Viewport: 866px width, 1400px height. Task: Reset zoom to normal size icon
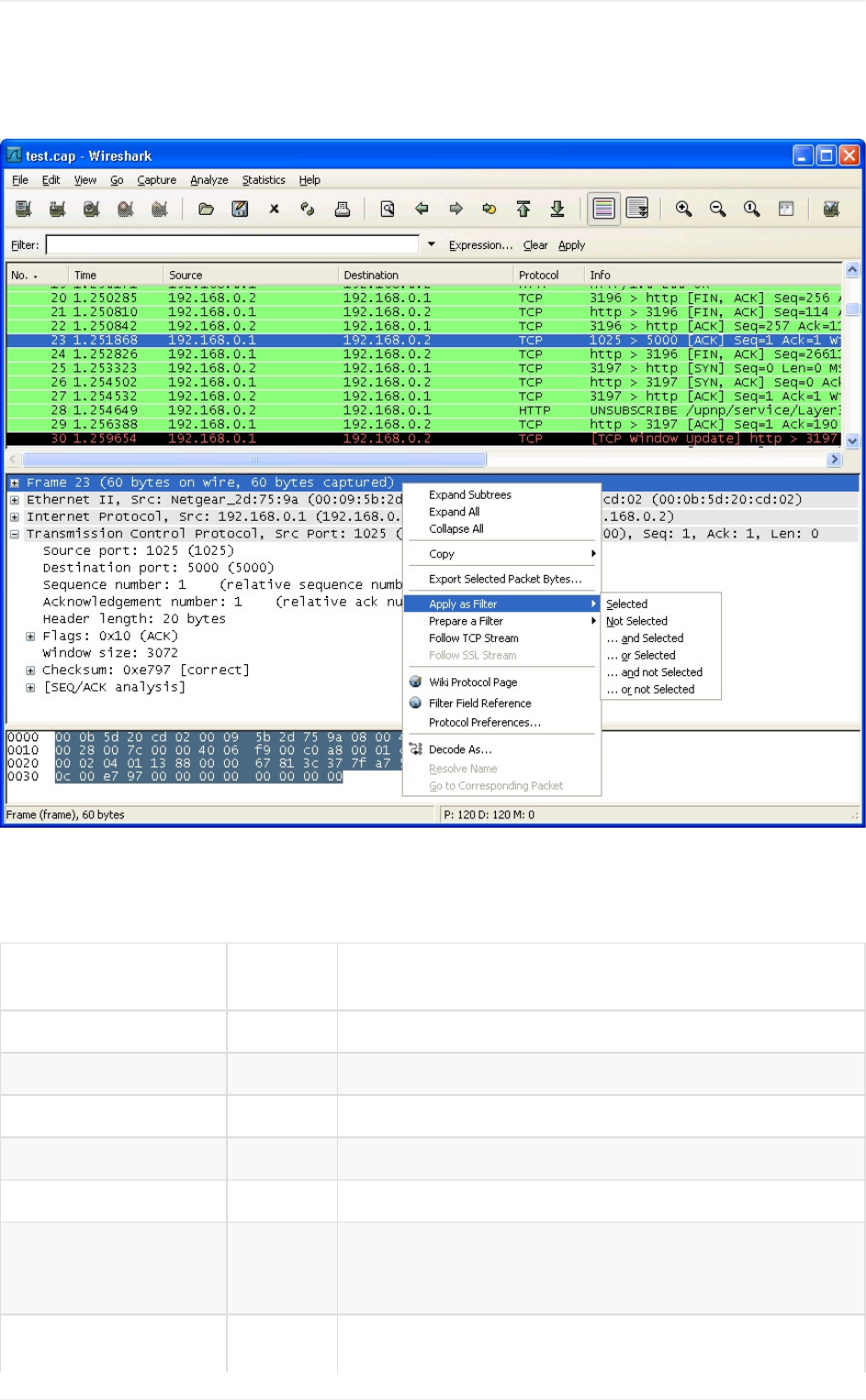[752, 209]
